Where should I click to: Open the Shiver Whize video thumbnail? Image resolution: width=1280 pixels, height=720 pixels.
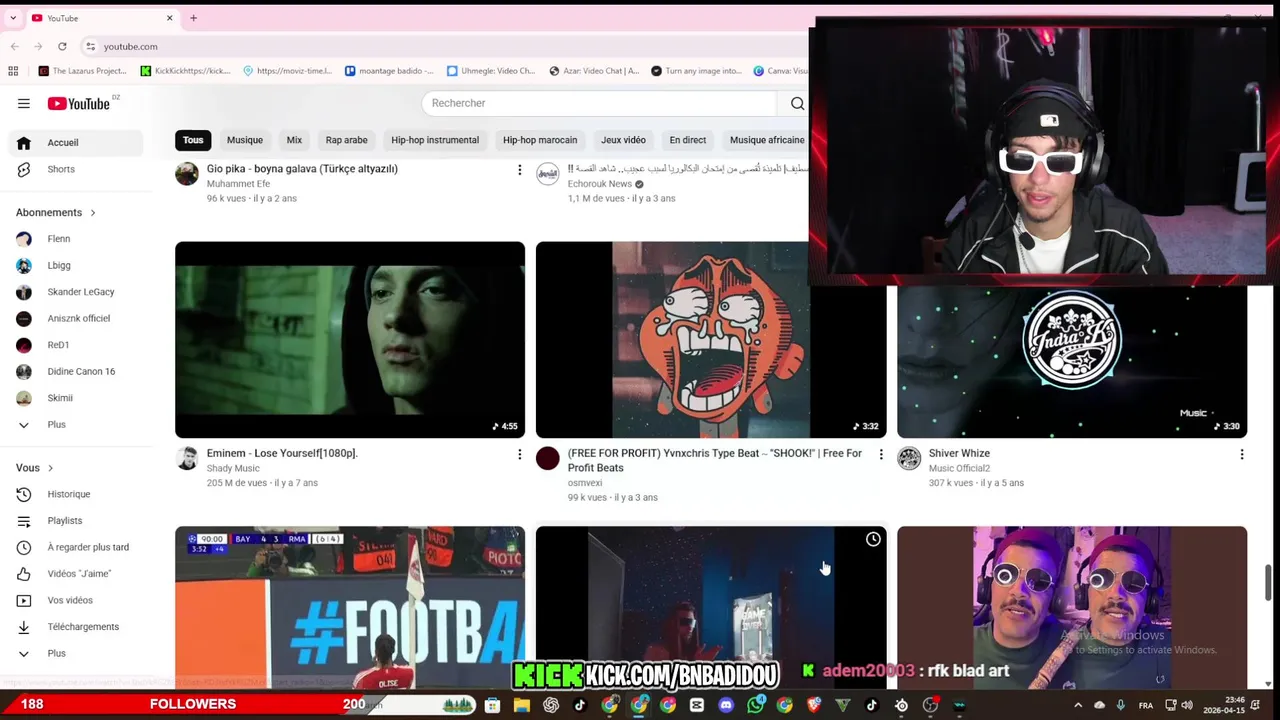pyautogui.click(x=1072, y=362)
